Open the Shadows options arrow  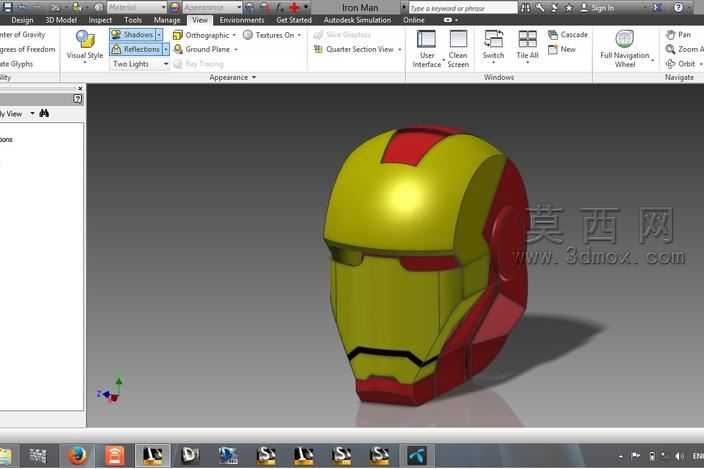coord(159,35)
